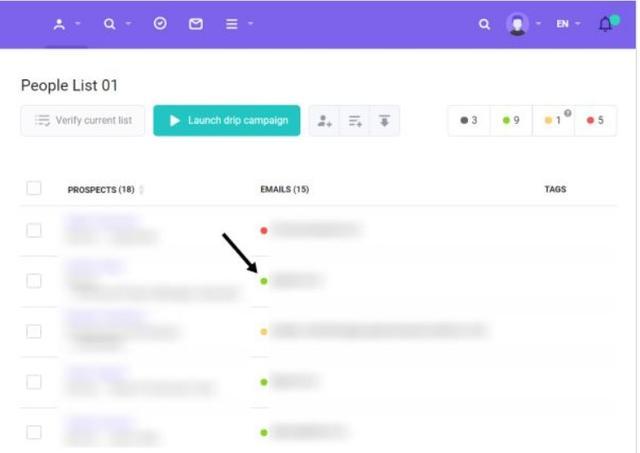Open the EN language selector
The width and height of the screenshot is (640, 453).
click(568, 24)
